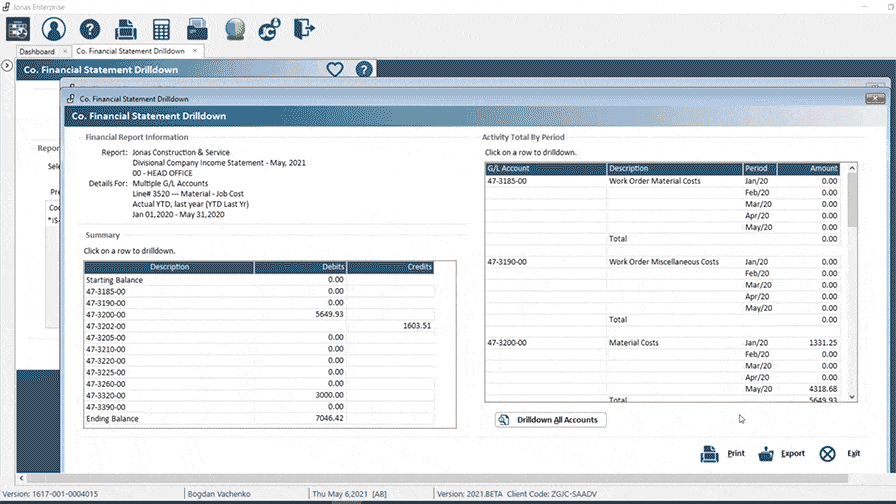Click the logout door icon
The height and width of the screenshot is (504, 896).
click(304, 29)
